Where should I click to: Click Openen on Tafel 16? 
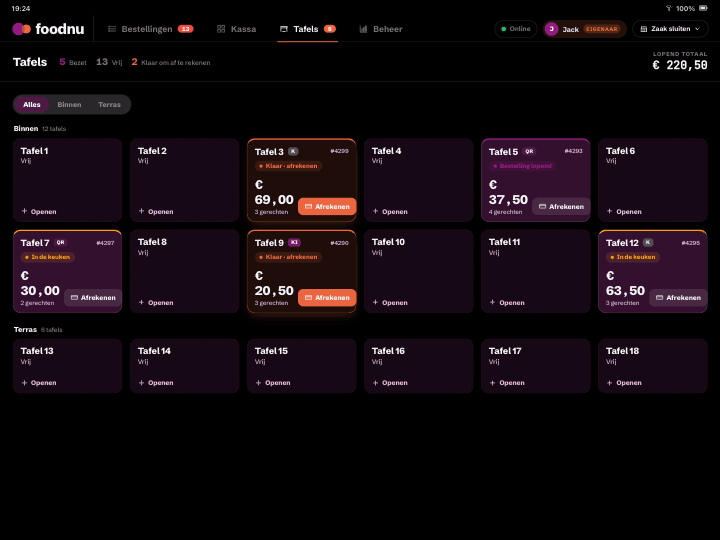point(390,382)
